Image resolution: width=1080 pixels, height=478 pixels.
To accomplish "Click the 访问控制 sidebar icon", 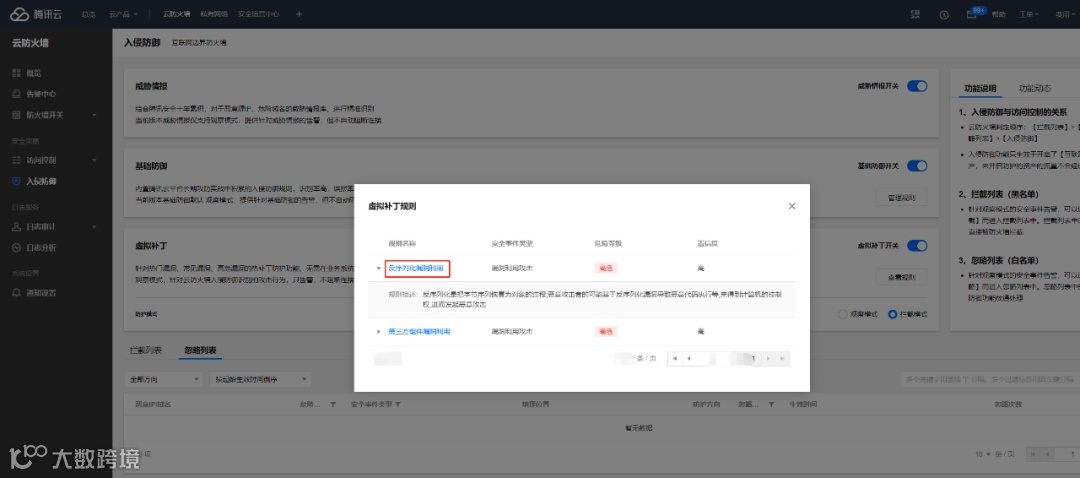I will click(17, 160).
